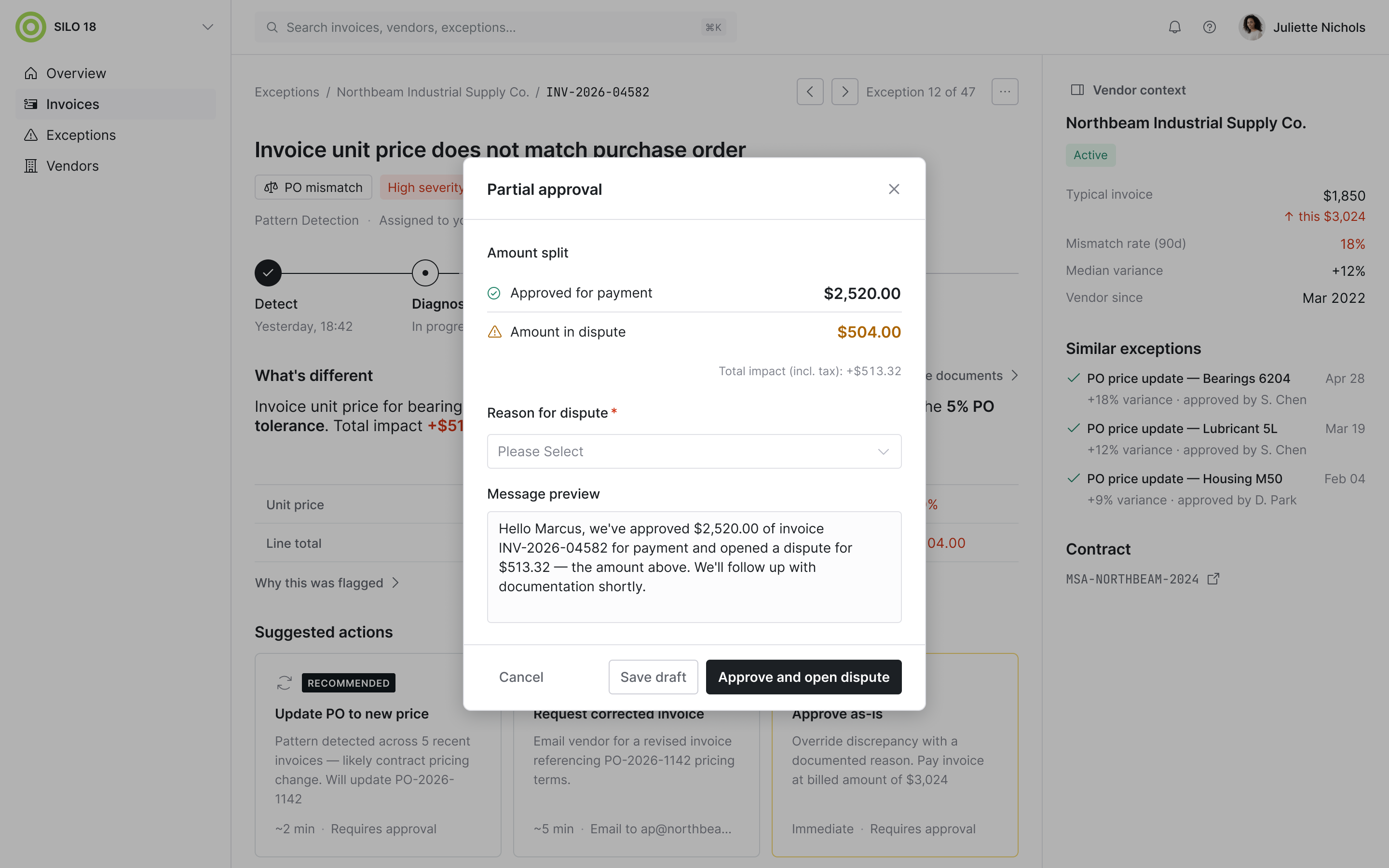Go to the next exception arrow
This screenshot has width=1389, height=868.
[844, 92]
